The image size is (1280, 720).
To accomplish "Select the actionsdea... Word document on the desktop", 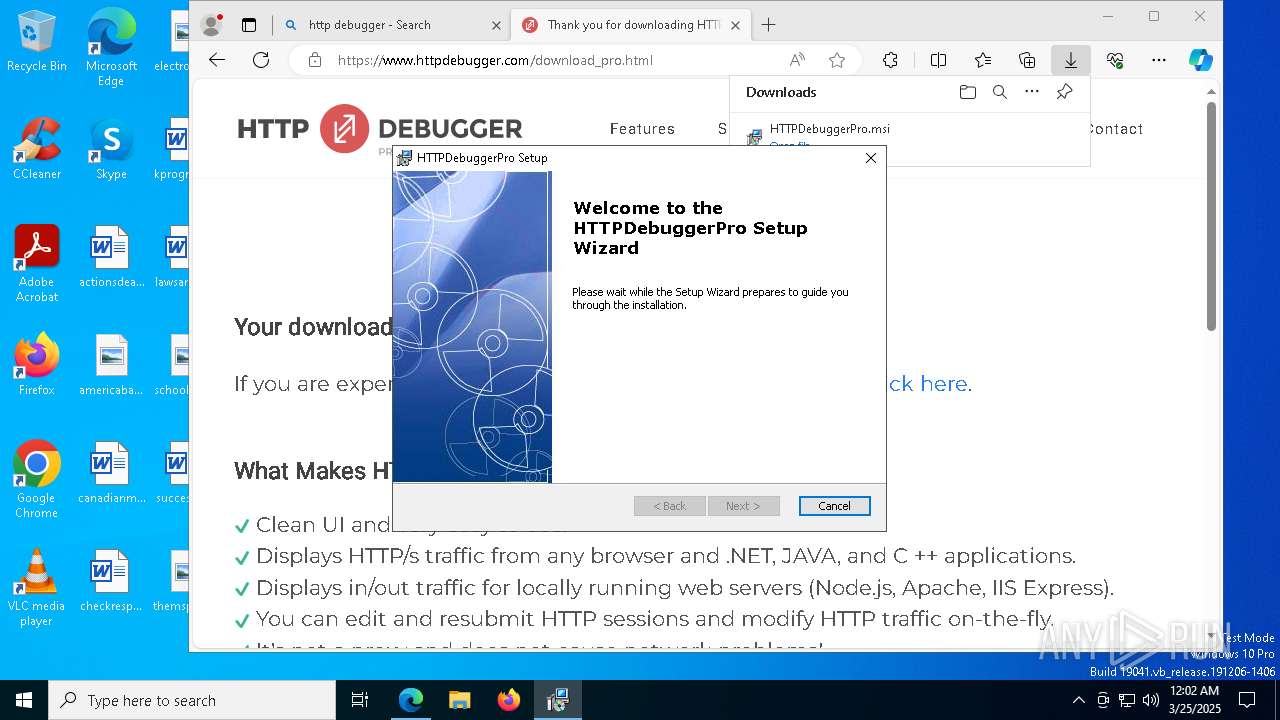I will click(x=111, y=257).
